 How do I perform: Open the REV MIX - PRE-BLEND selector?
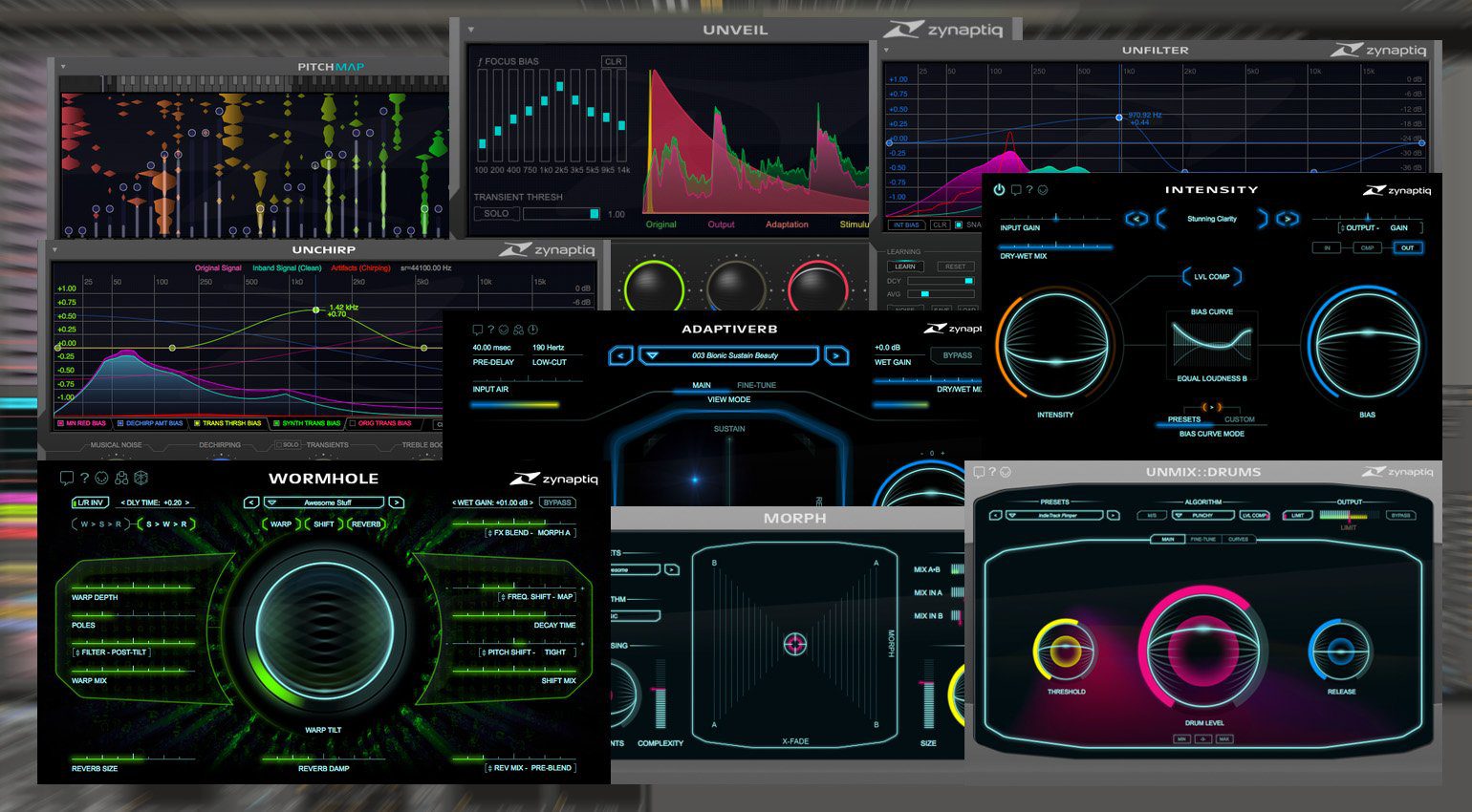(530, 767)
